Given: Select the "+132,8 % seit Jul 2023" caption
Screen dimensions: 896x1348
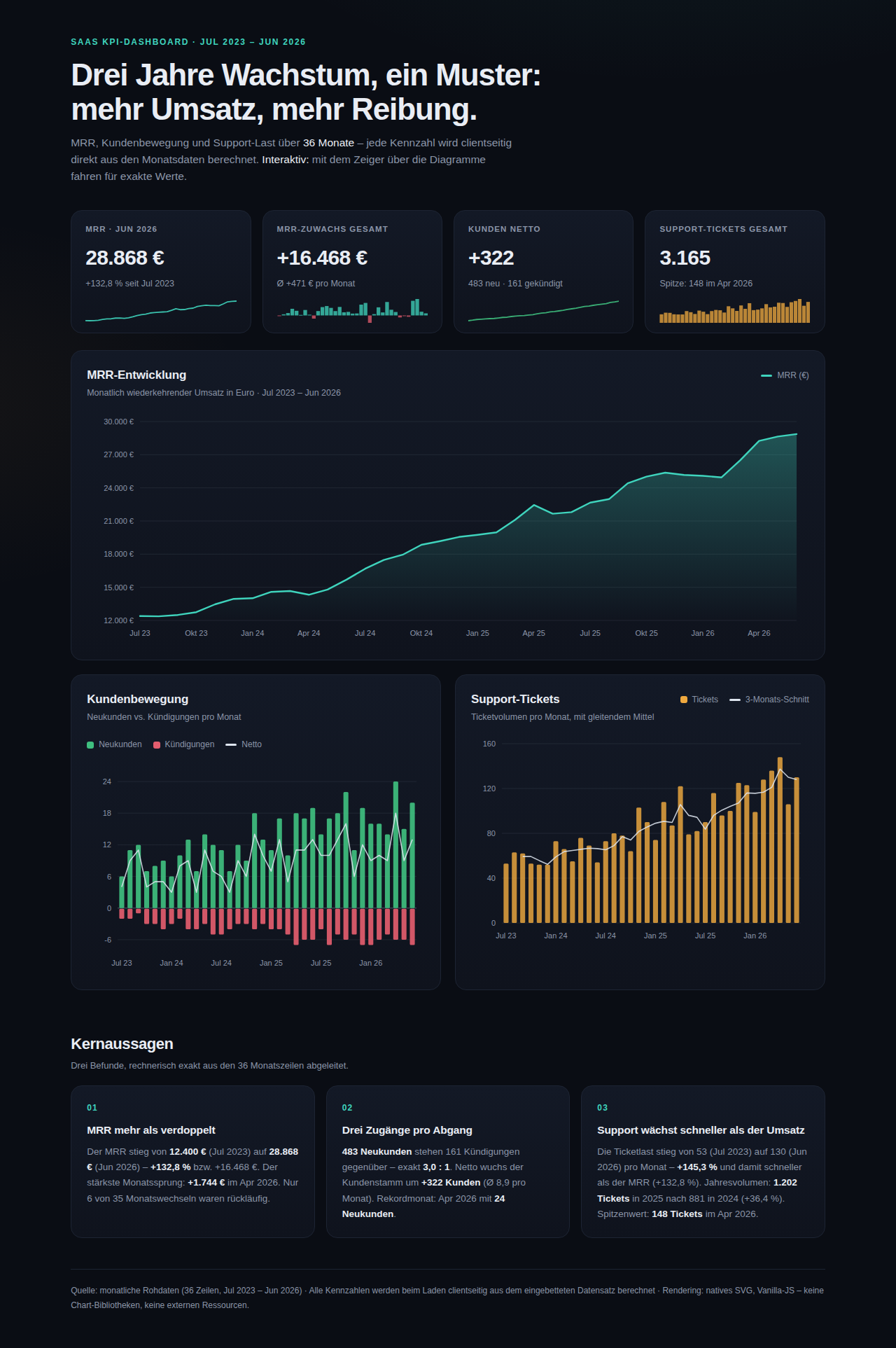Looking at the screenshot, I should tap(129, 284).
